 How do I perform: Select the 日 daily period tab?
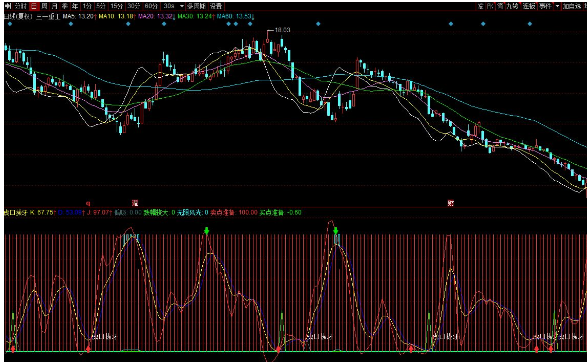[x=34, y=6]
